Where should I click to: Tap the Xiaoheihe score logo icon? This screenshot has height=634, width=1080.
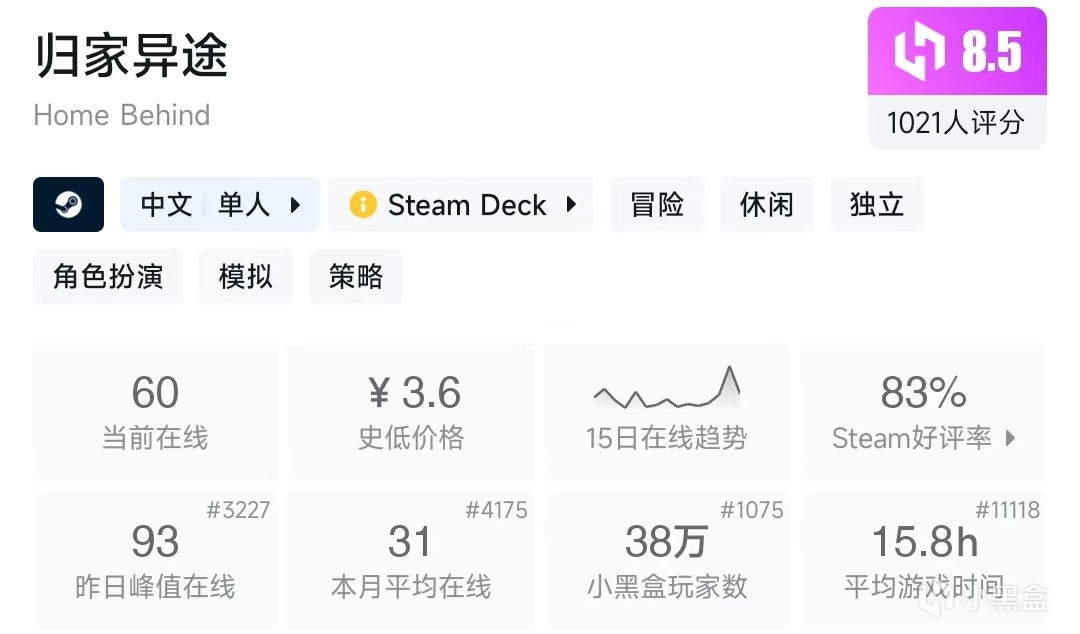[x=918, y=51]
